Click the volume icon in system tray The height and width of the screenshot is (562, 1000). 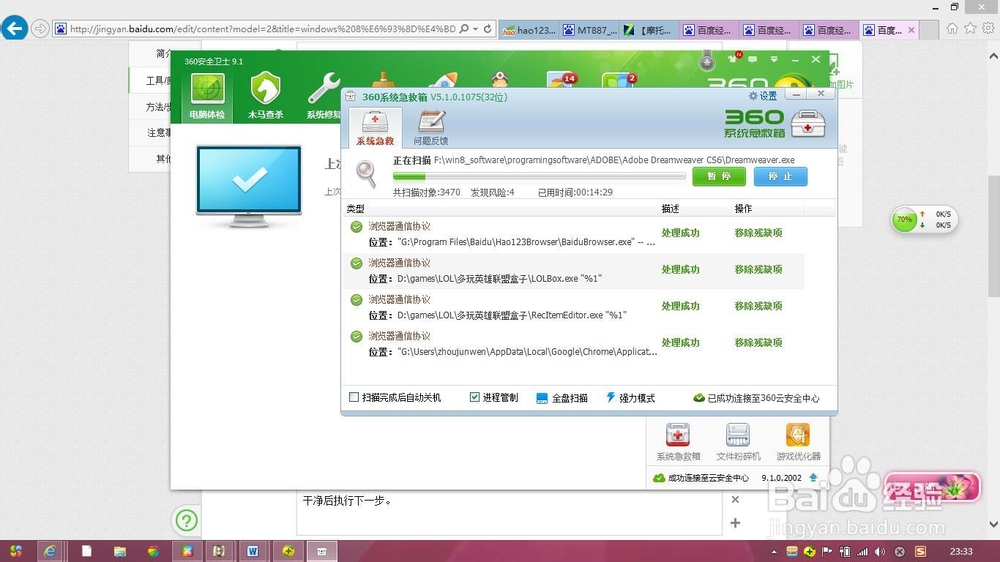click(x=880, y=552)
